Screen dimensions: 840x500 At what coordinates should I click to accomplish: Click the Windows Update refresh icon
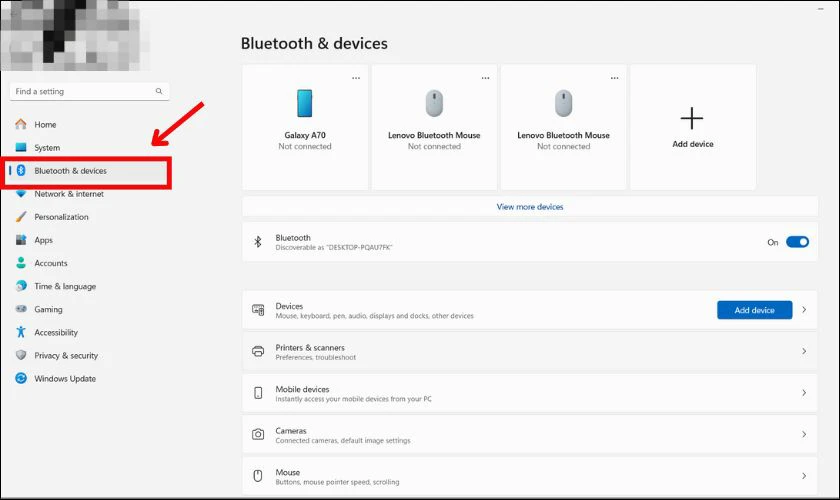pos(21,378)
